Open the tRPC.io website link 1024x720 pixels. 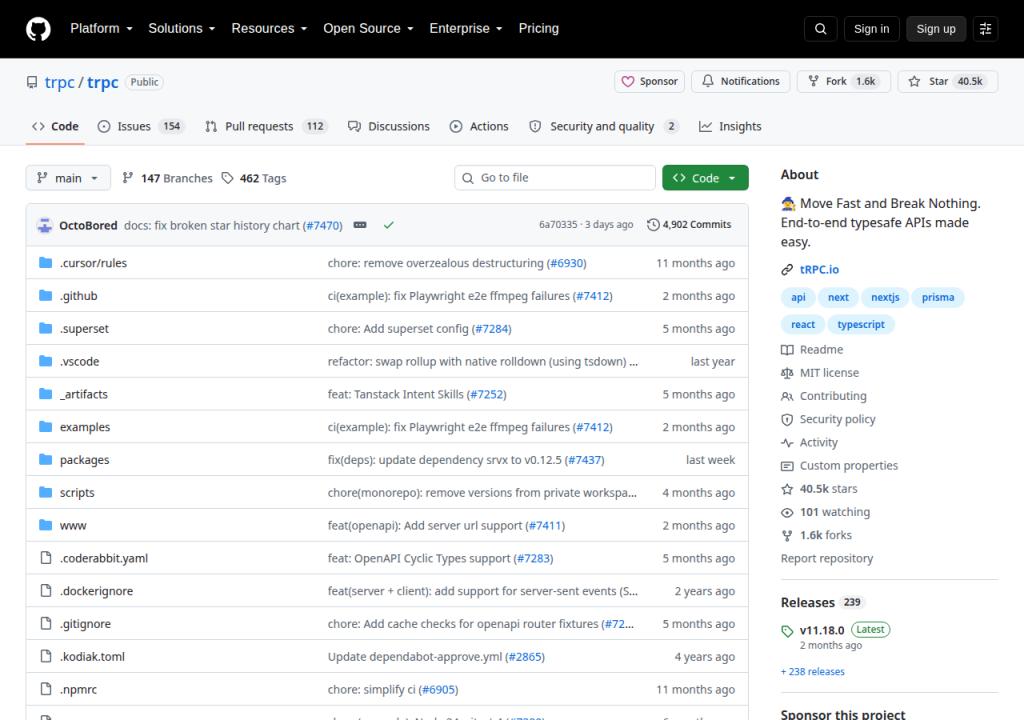point(819,270)
